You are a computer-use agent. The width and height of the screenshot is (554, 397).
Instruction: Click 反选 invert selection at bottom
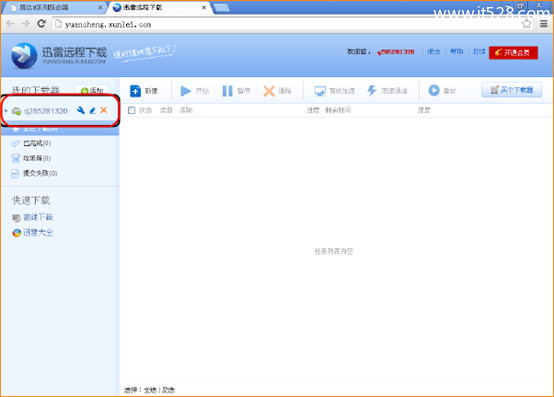click(168, 390)
